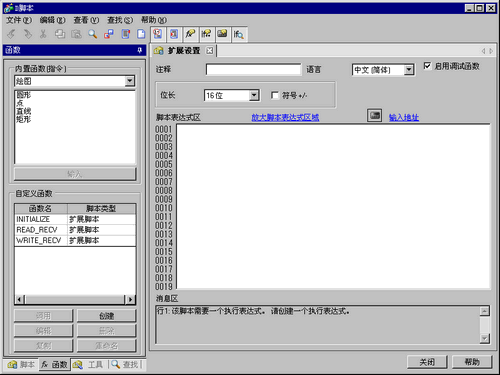This screenshot has width=500, height=375.
Task: Click inside the 注释 text field
Action: tap(253, 69)
